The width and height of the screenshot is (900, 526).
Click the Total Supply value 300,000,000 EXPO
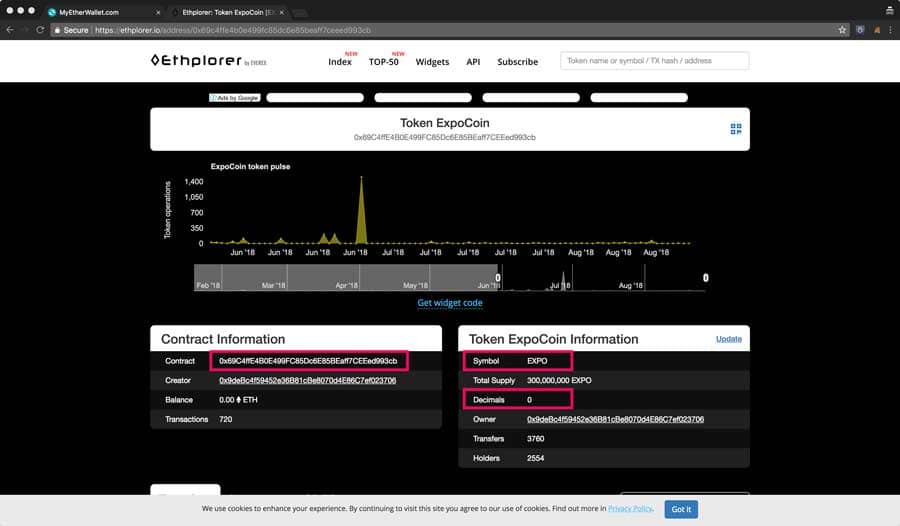pyautogui.click(x=559, y=380)
